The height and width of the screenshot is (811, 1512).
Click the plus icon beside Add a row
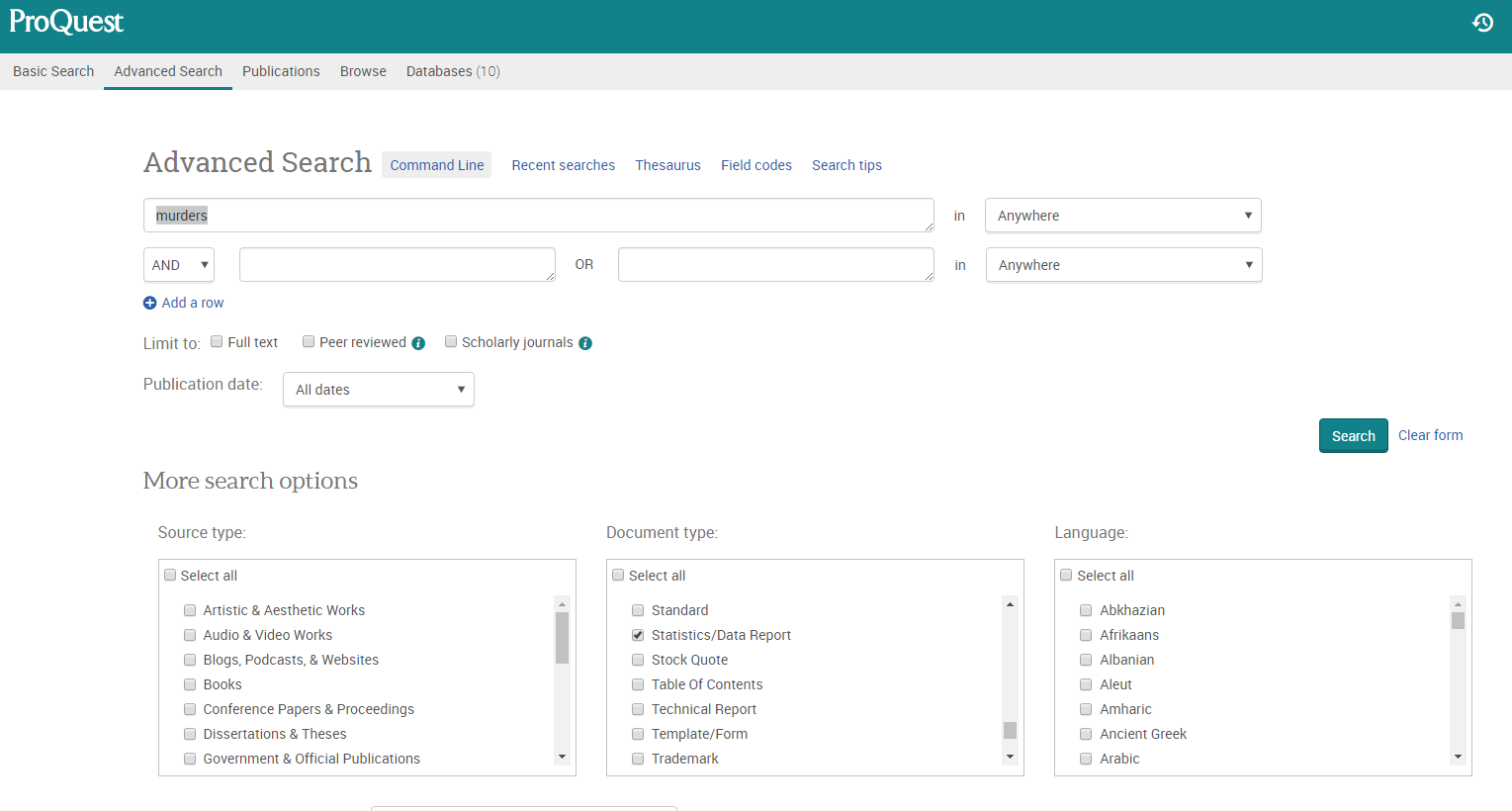(x=149, y=303)
